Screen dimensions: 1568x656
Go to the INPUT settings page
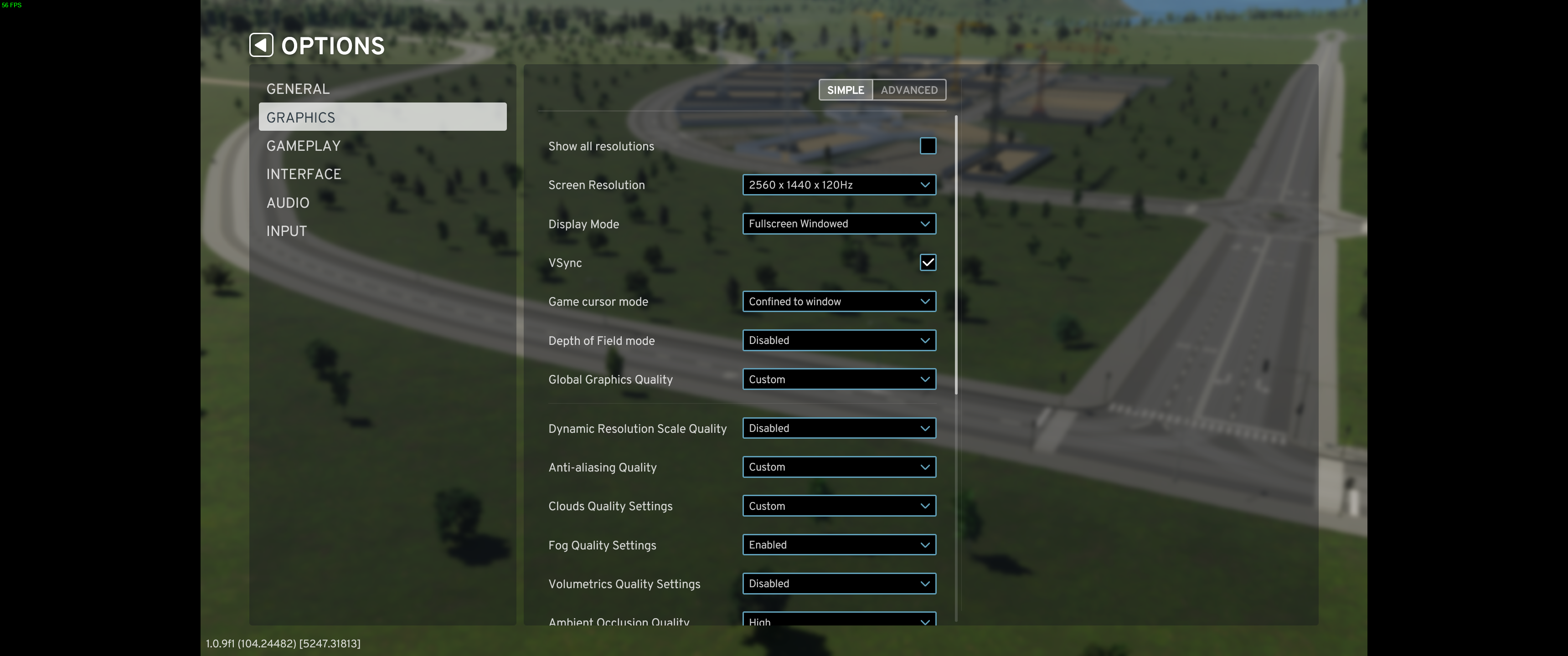(286, 231)
